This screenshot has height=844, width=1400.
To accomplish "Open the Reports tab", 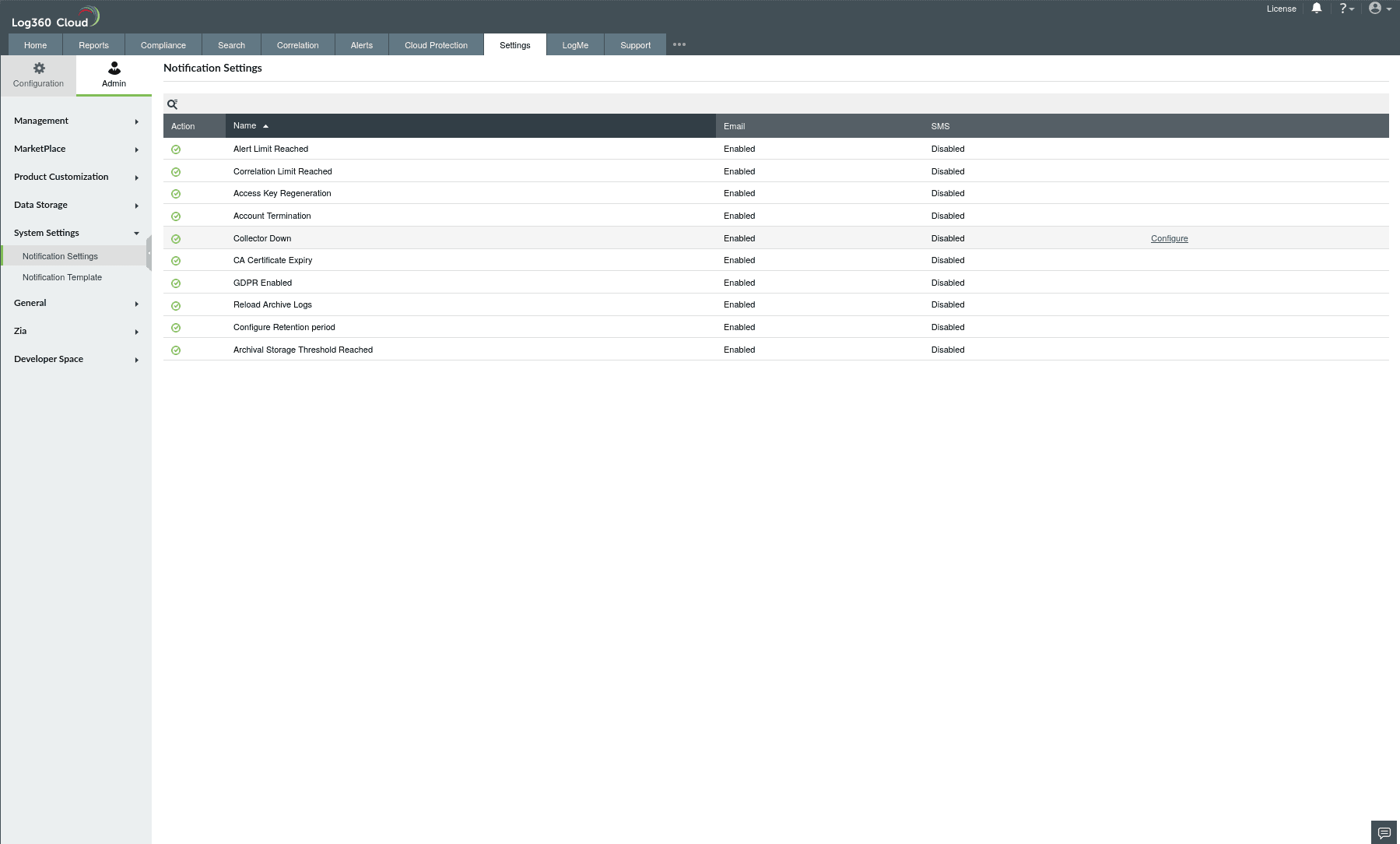I will [x=93, y=45].
